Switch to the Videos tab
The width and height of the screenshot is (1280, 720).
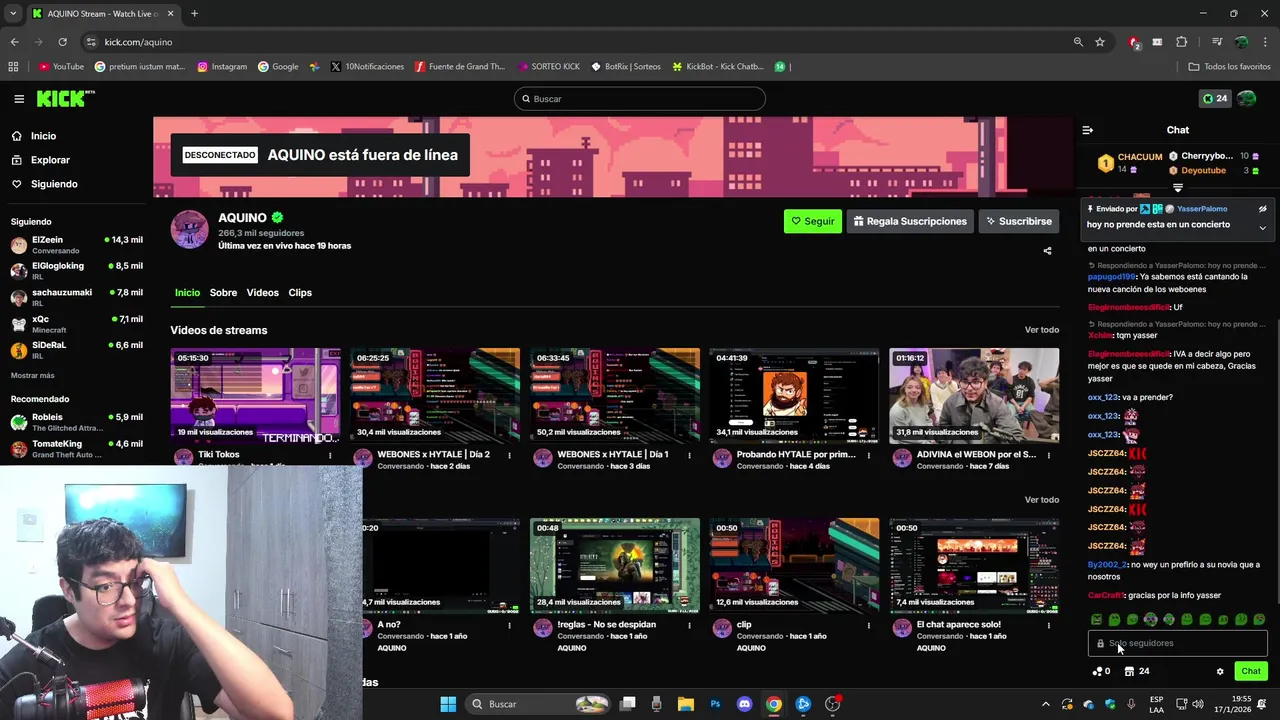[x=262, y=292]
